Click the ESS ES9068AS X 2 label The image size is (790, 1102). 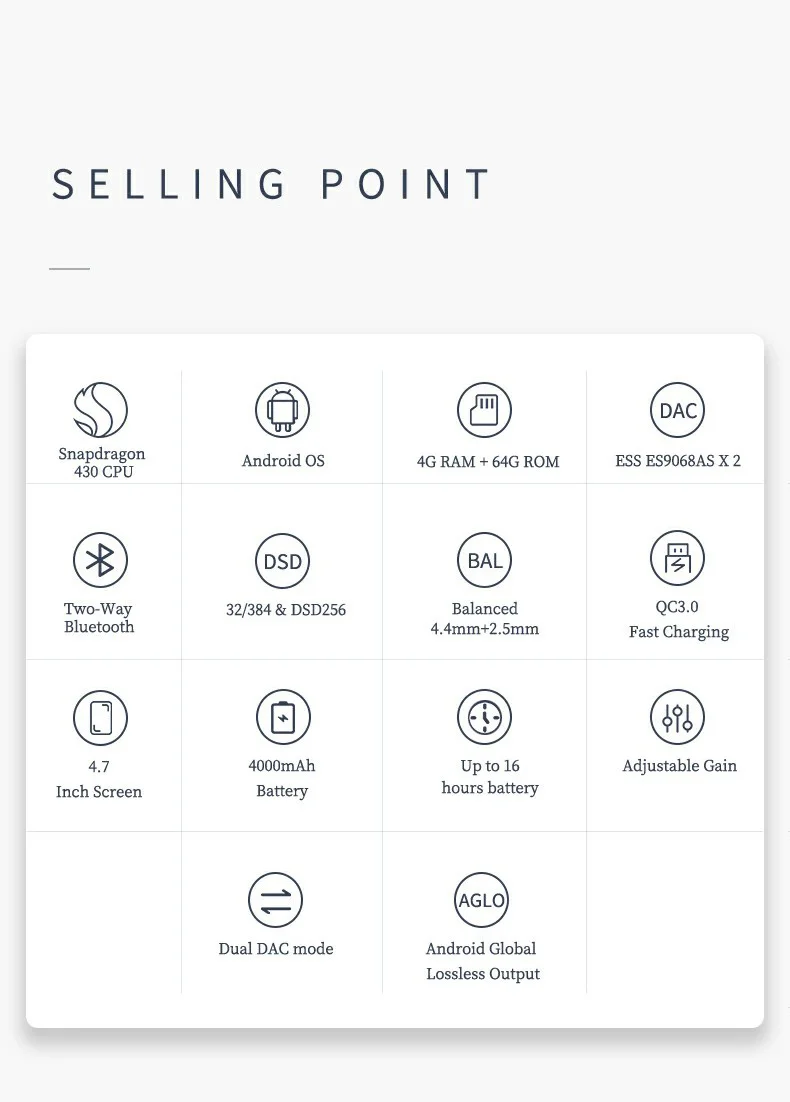(678, 461)
